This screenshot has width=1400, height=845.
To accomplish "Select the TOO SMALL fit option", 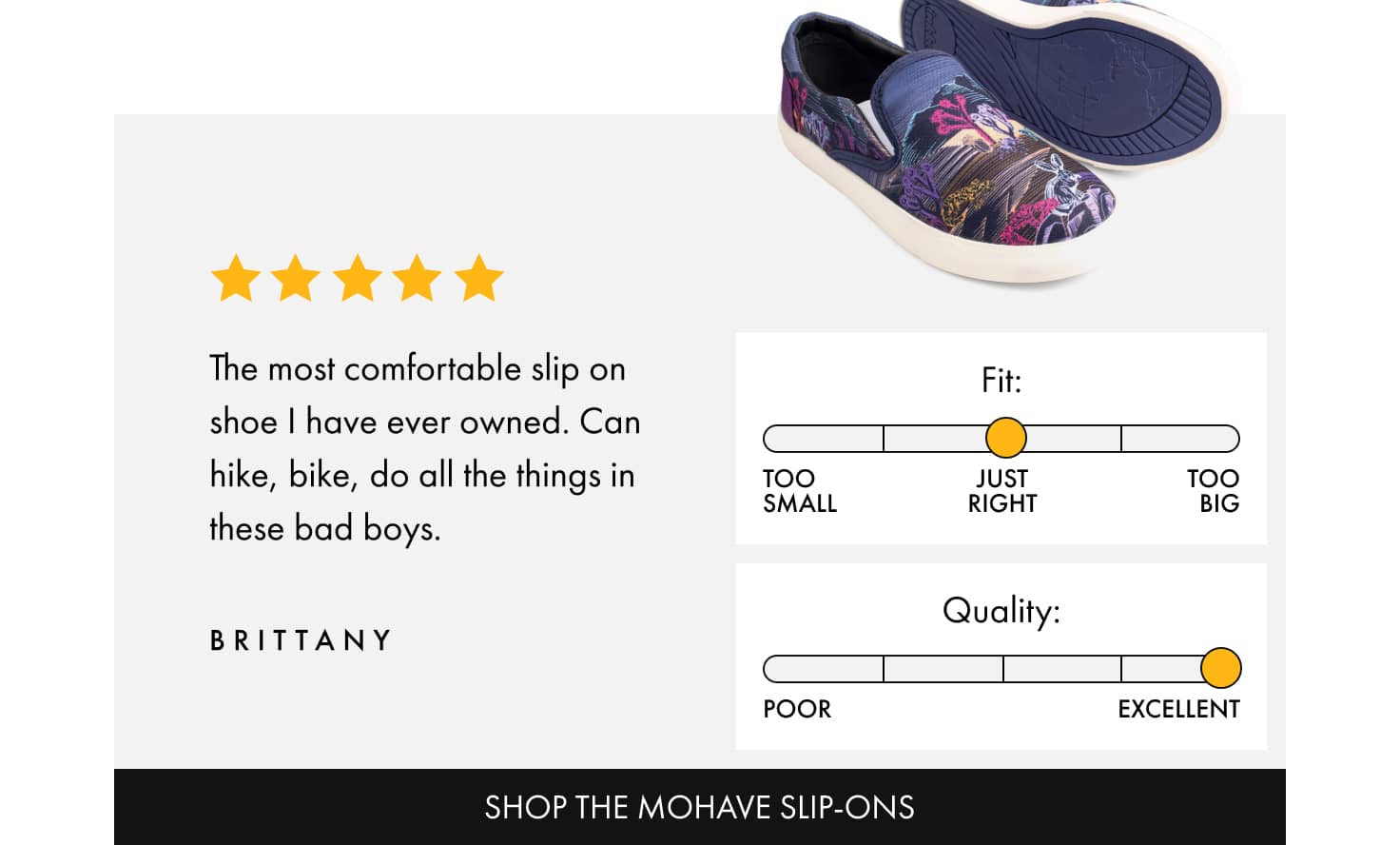I will click(x=799, y=491).
